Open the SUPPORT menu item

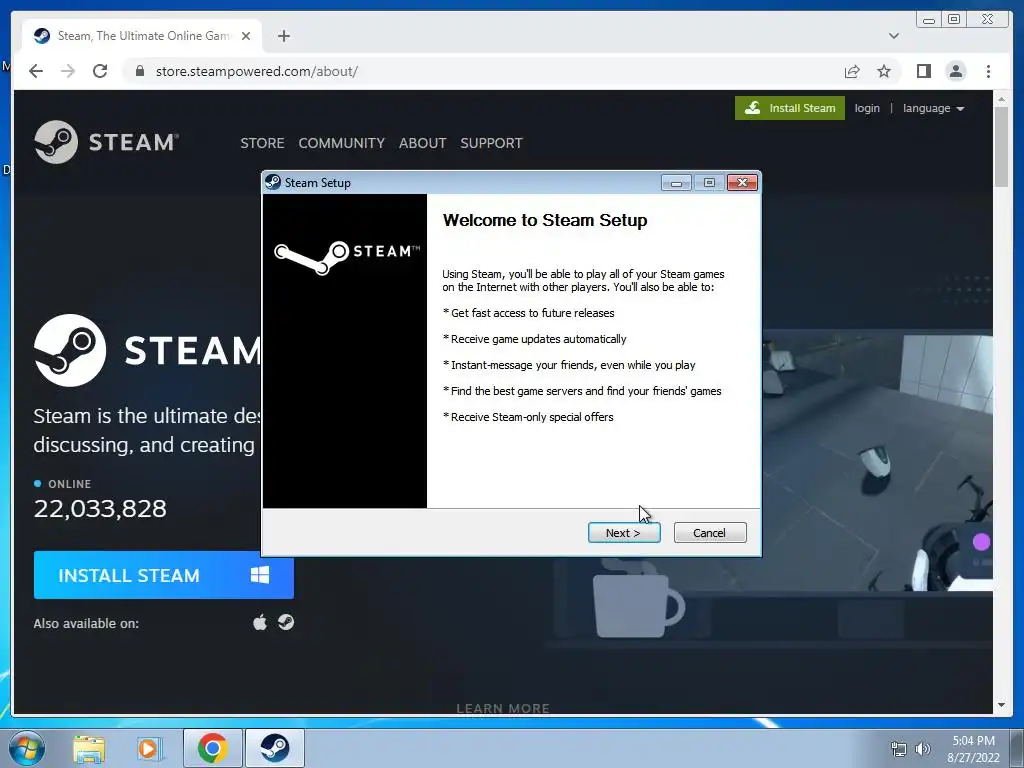(x=491, y=143)
